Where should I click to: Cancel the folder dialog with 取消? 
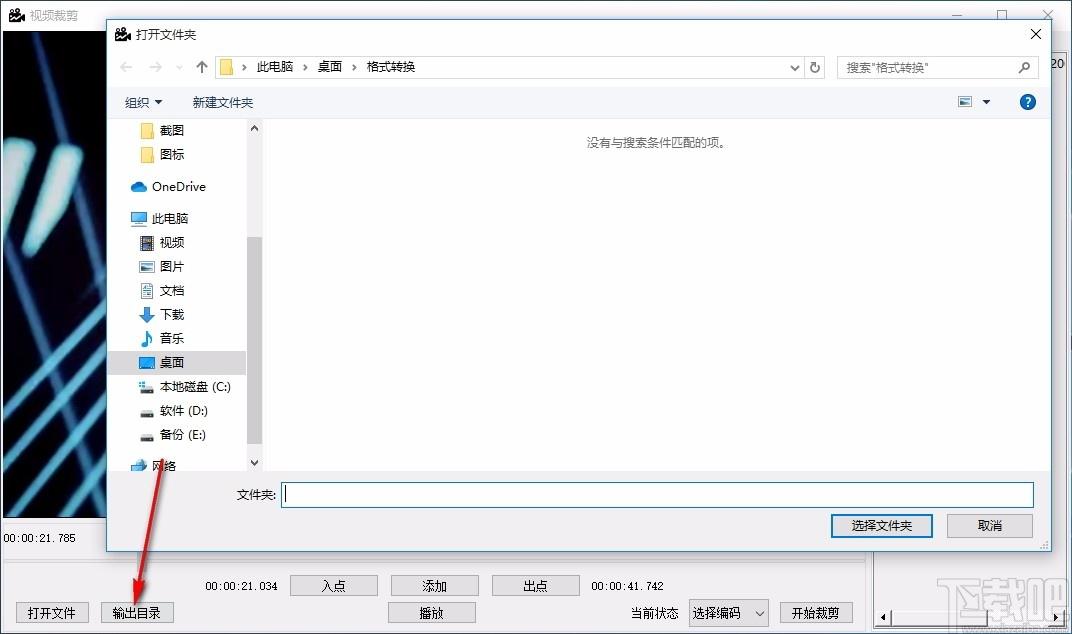[989, 525]
